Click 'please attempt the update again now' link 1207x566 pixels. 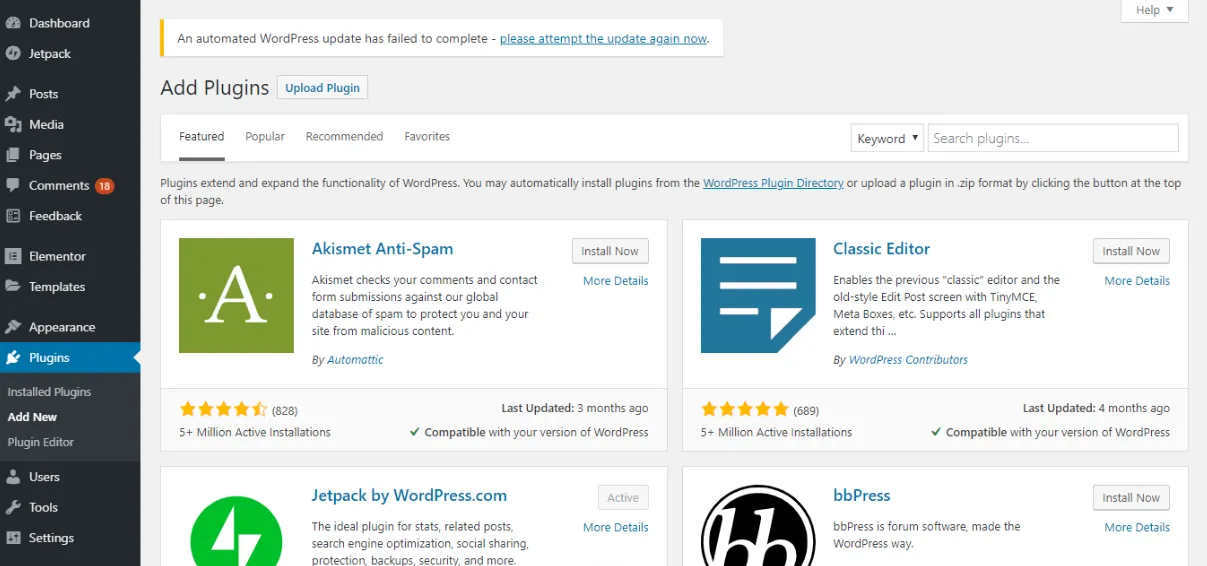coord(604,39)
